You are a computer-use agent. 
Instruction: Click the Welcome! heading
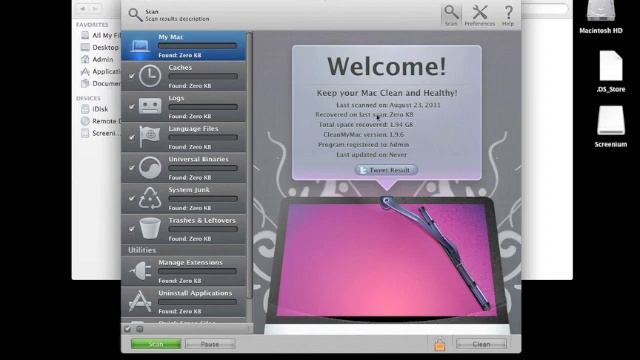[387, 67]
